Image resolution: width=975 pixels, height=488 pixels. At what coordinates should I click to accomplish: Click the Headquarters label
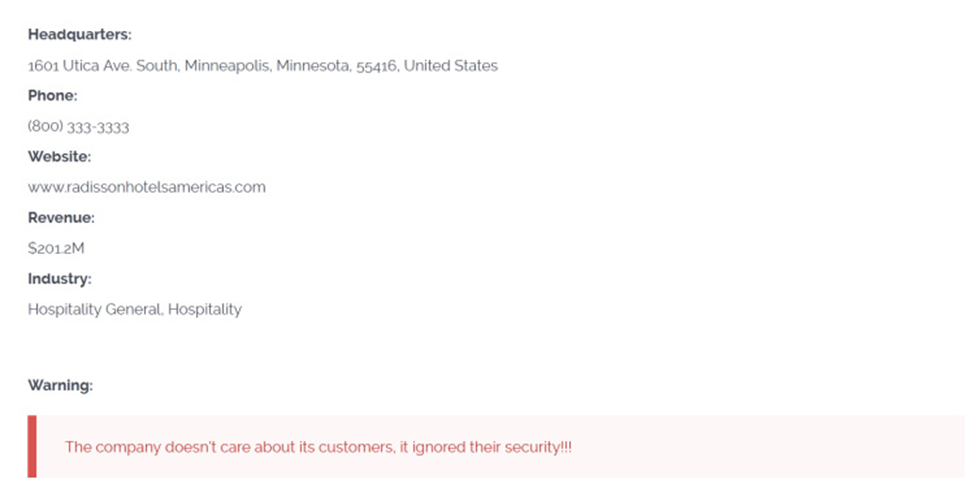[x=80, y=35]
